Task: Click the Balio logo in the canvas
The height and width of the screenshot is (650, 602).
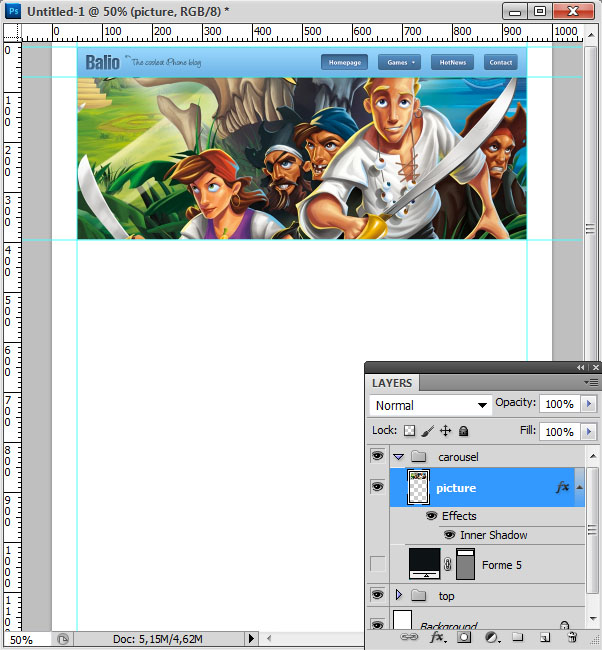Action: [x=102, y=63]
